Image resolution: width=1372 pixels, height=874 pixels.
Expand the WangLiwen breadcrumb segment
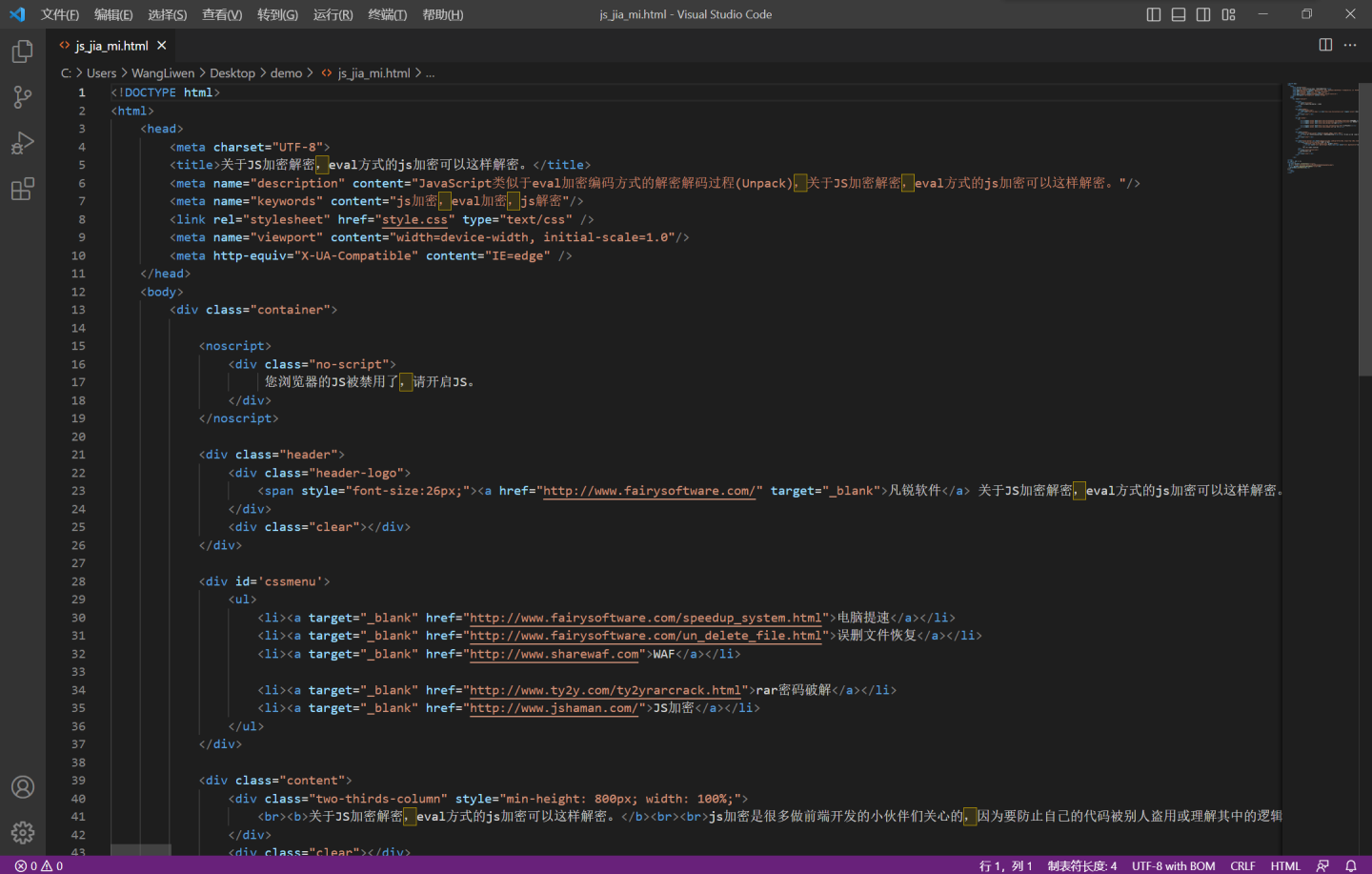(x=163, y=73)
